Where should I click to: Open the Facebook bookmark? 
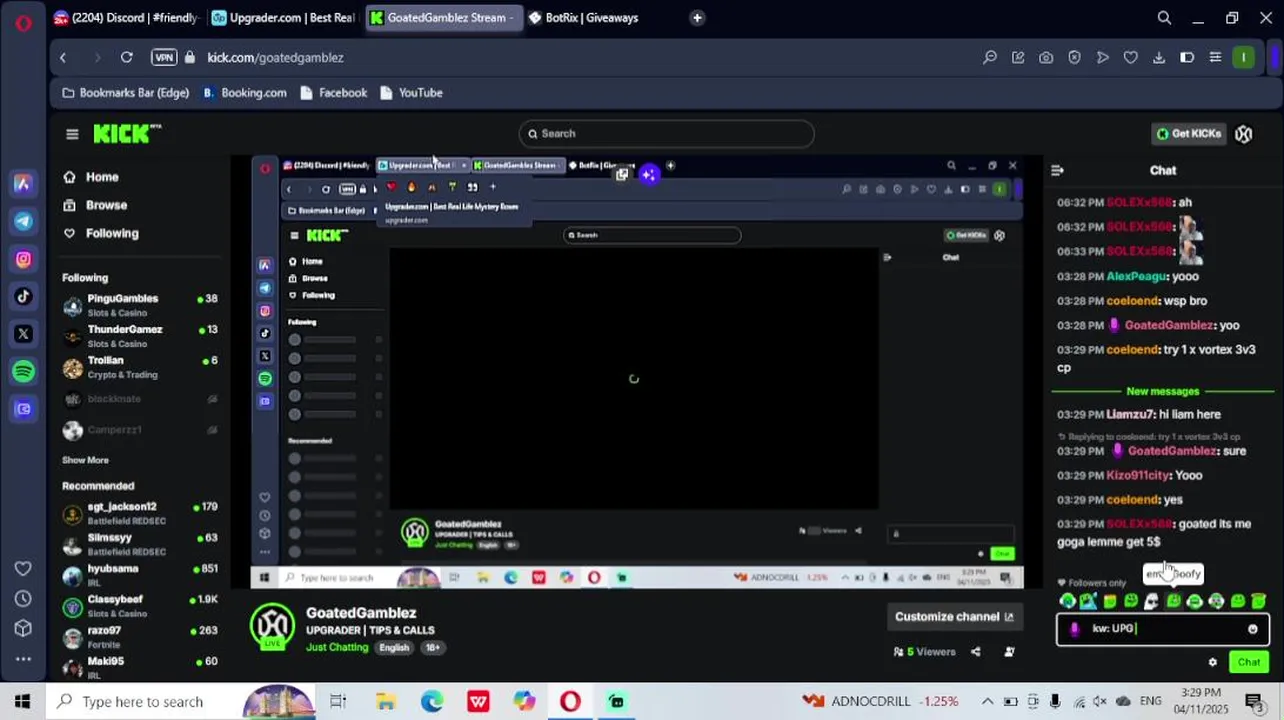333,93
